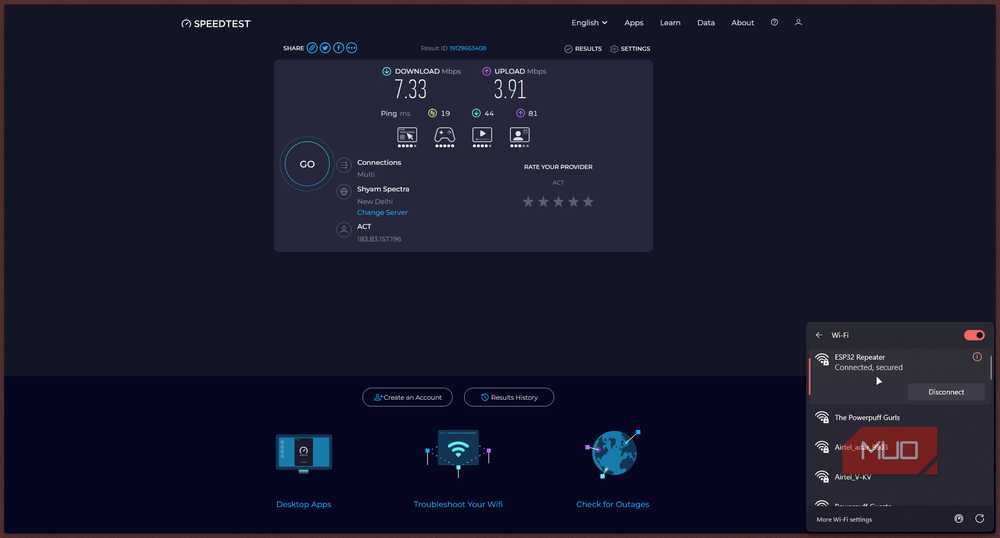Open More Wi-Fi settings link
This screenshot has height=538, width=1000.
pos(844,520)
